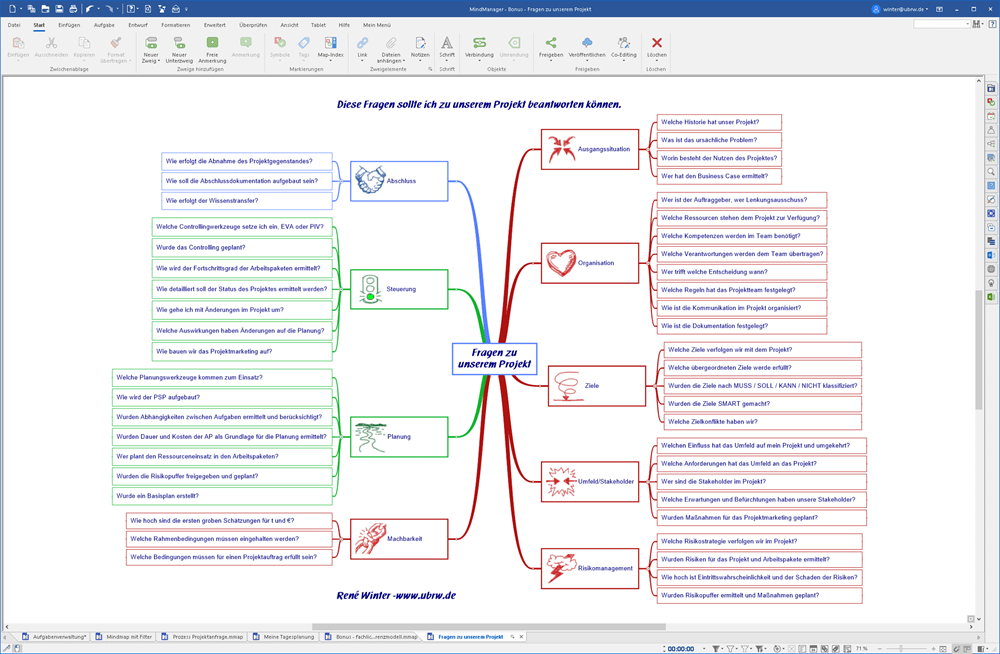This screenshot has width=1000, height=654.
Task: Switch to the Einfügen ribbon tab
Action: tap(69, 24)
